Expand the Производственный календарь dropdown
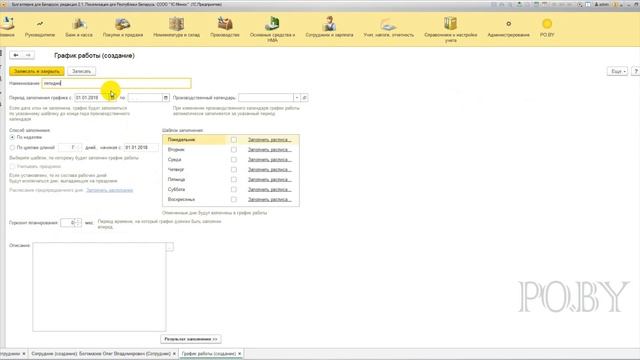Image resolution: width=640 pixels, height=360 pixels. (297, 98)
